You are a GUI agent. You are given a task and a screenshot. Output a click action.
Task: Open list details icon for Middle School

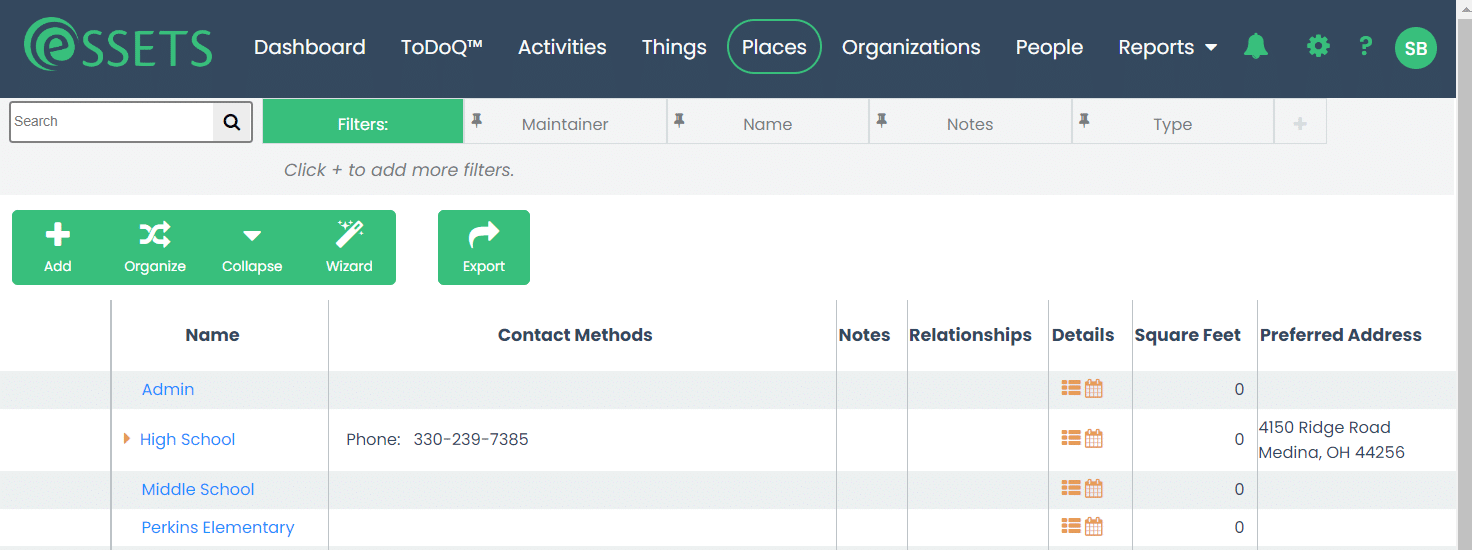tap(1071, 488)
